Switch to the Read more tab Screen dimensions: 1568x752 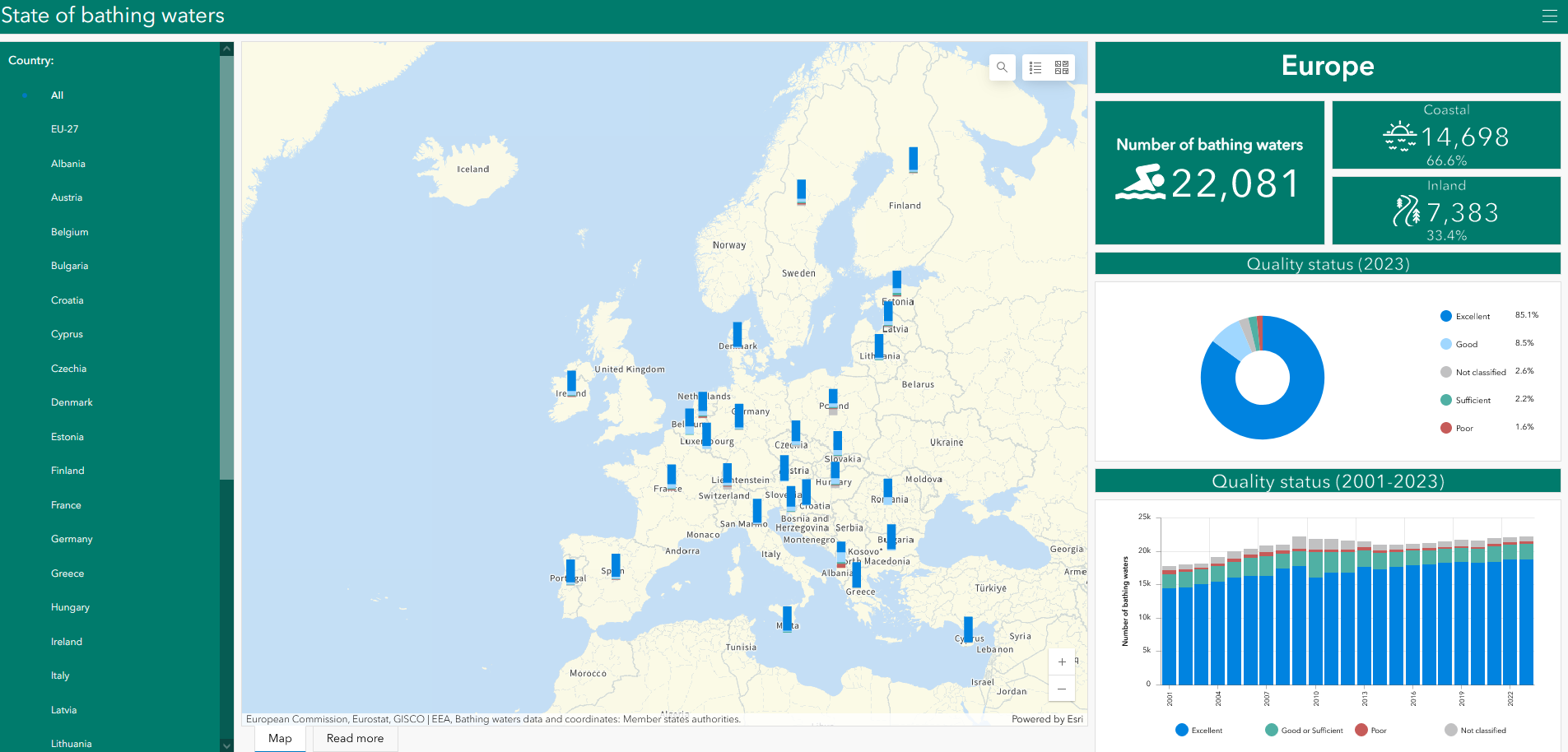click(x=355, y=739)
